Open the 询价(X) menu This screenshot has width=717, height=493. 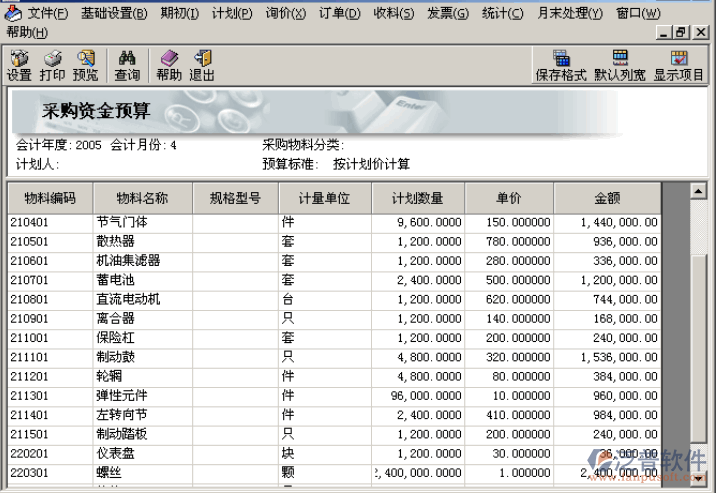click(286, 13)
